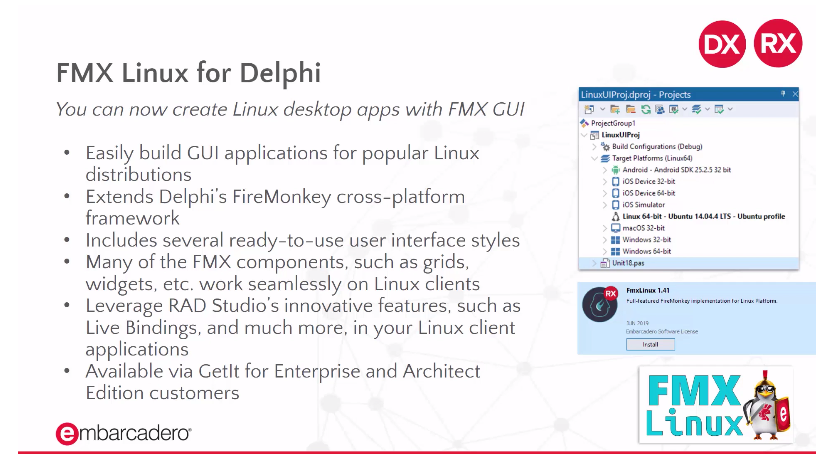Collapse the Target Platforms node
This screenshot has width=826, height=470.
click(594, 158)
